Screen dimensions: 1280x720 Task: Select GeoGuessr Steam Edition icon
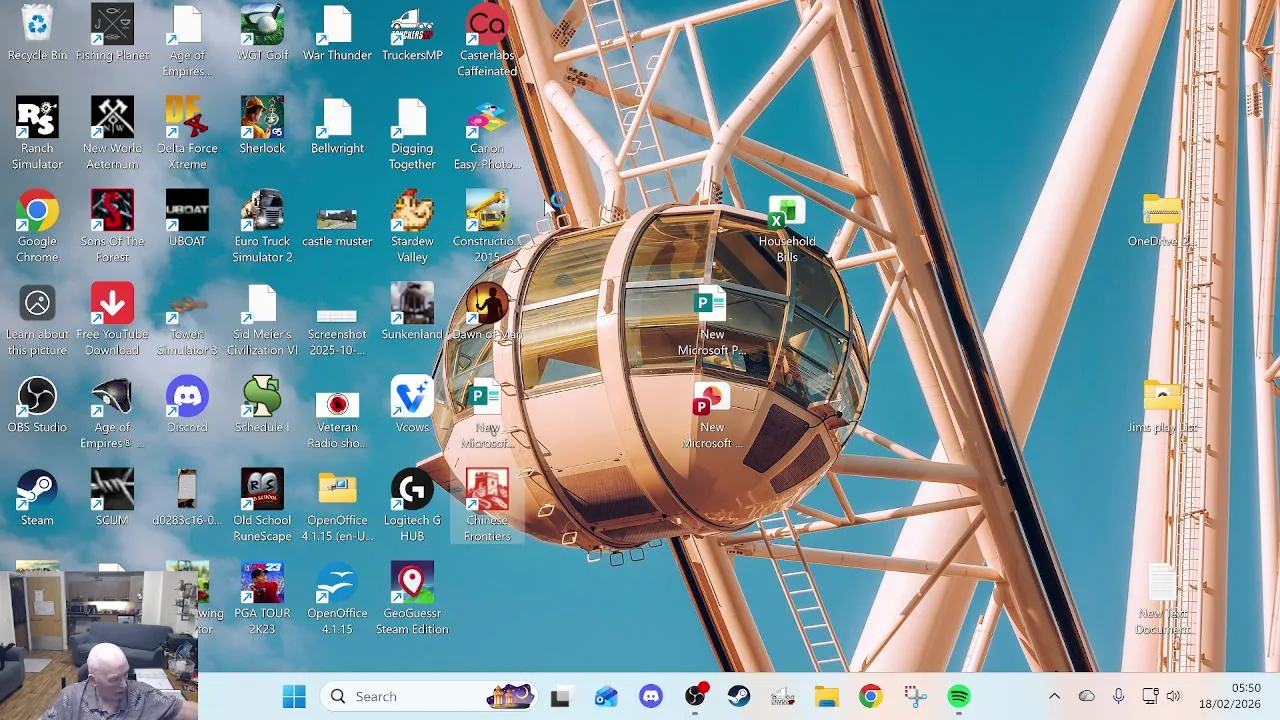(412, 599)
